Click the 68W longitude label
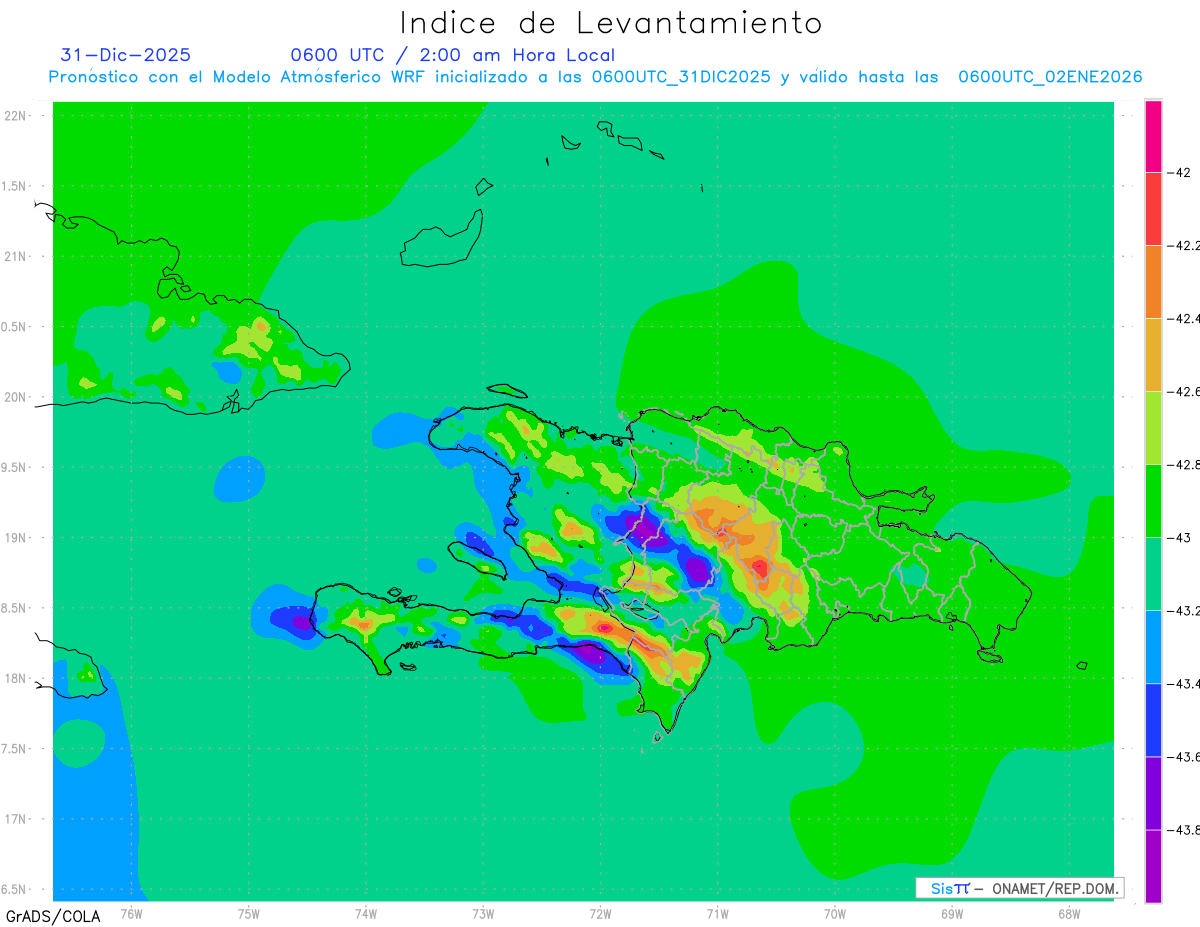Image resolution: width=1200 pixels, height=927 pixels. click(1069, 913)
